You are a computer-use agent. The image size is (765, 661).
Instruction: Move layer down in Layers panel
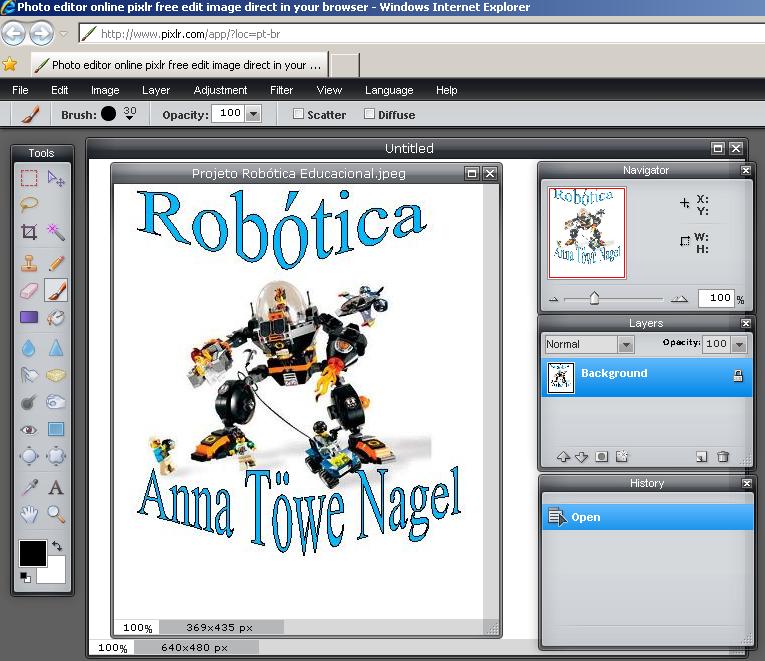coord(581,457)
